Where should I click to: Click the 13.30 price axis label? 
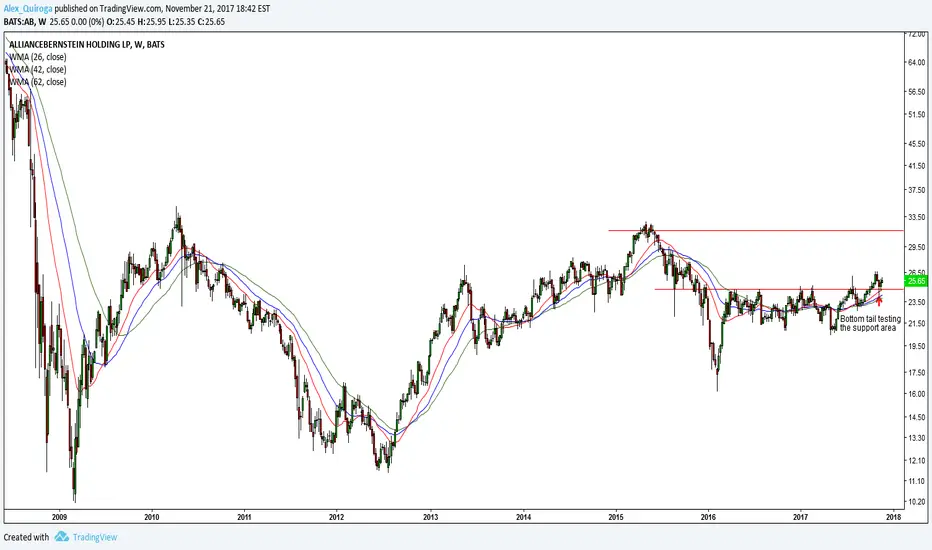[917, 438]
